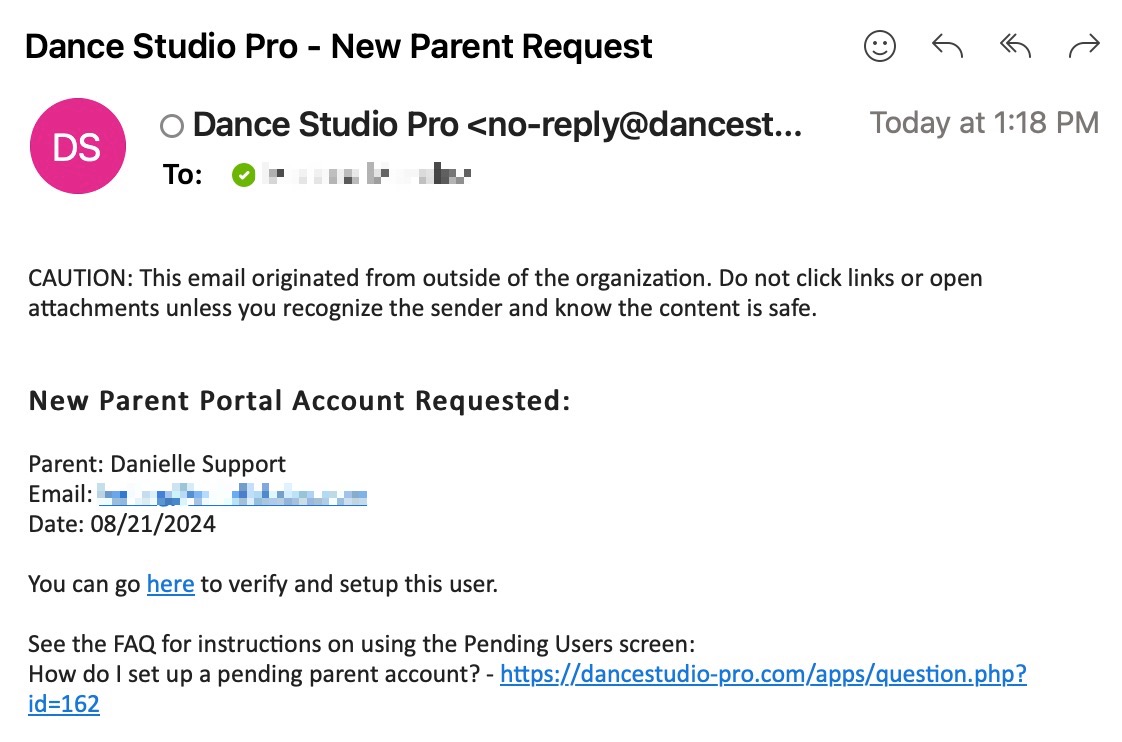Select the email subject 'New Parent Request'
Screen dimensions: 1122x742
(x=488, y=46)
